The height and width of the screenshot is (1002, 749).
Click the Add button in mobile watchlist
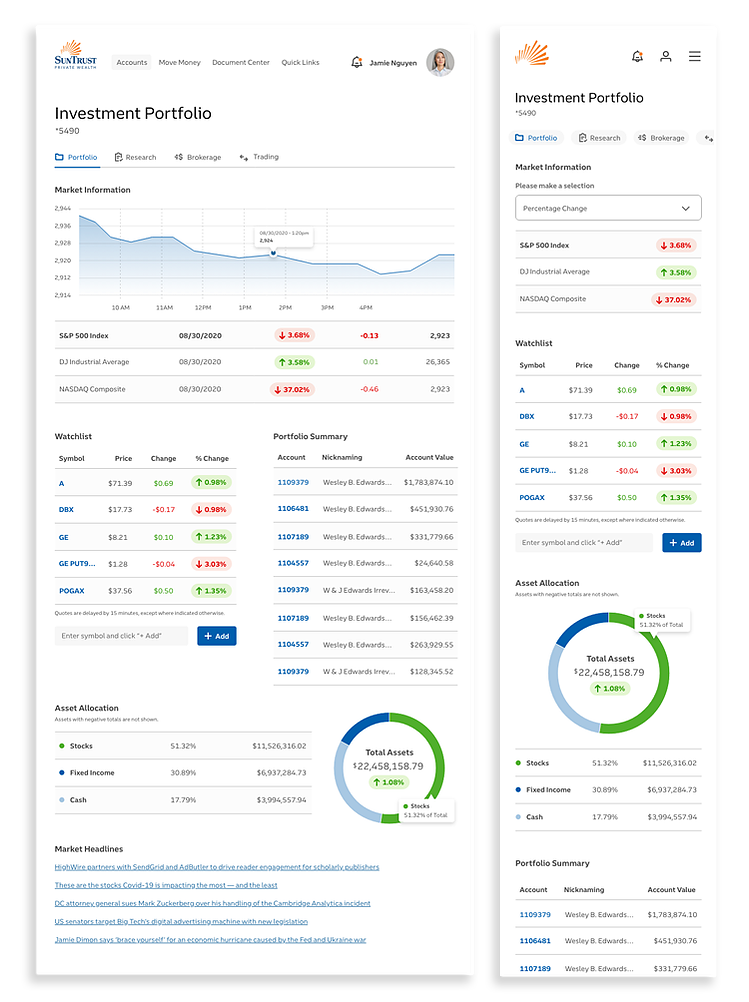[682, 543]
